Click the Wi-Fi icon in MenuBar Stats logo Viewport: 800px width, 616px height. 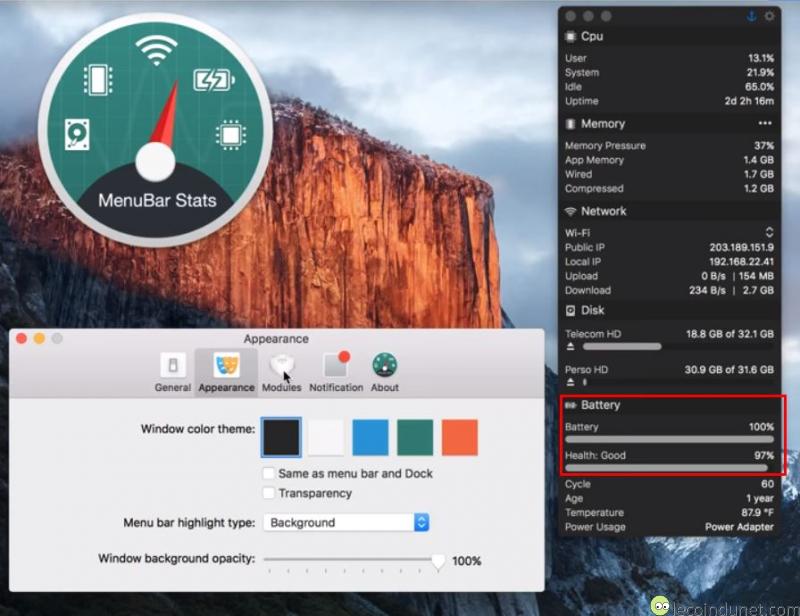[x=156, y=50]
